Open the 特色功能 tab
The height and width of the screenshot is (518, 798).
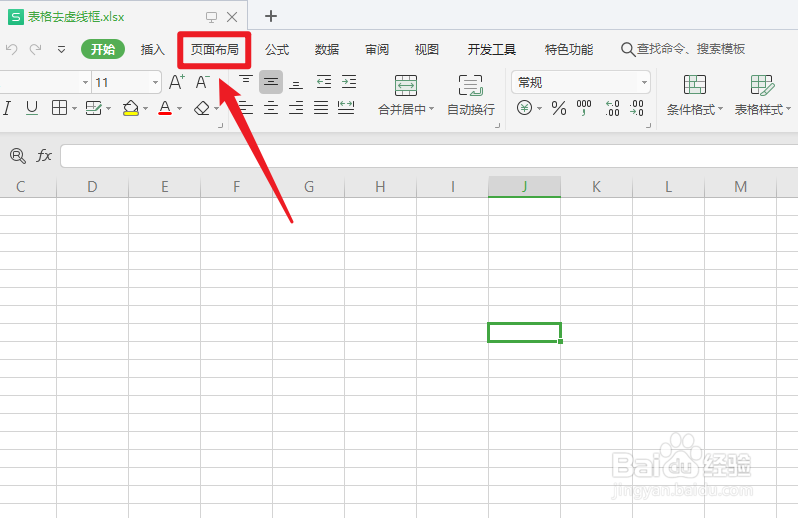coord(568,49)
